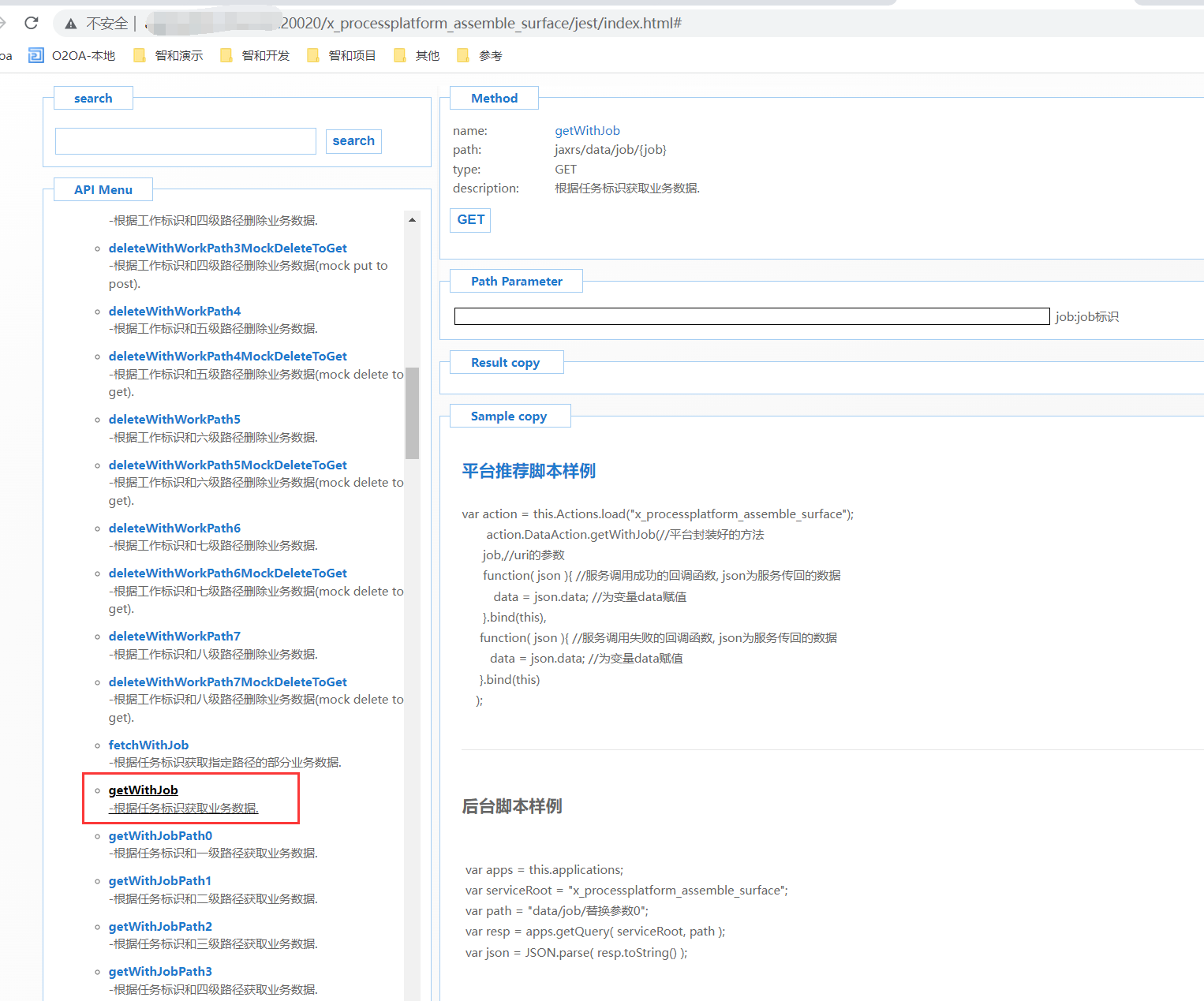Open deleteWithWorkPath6 API entry
The height and width of the screenshot is (1001, 1204).
coord(174,529)
